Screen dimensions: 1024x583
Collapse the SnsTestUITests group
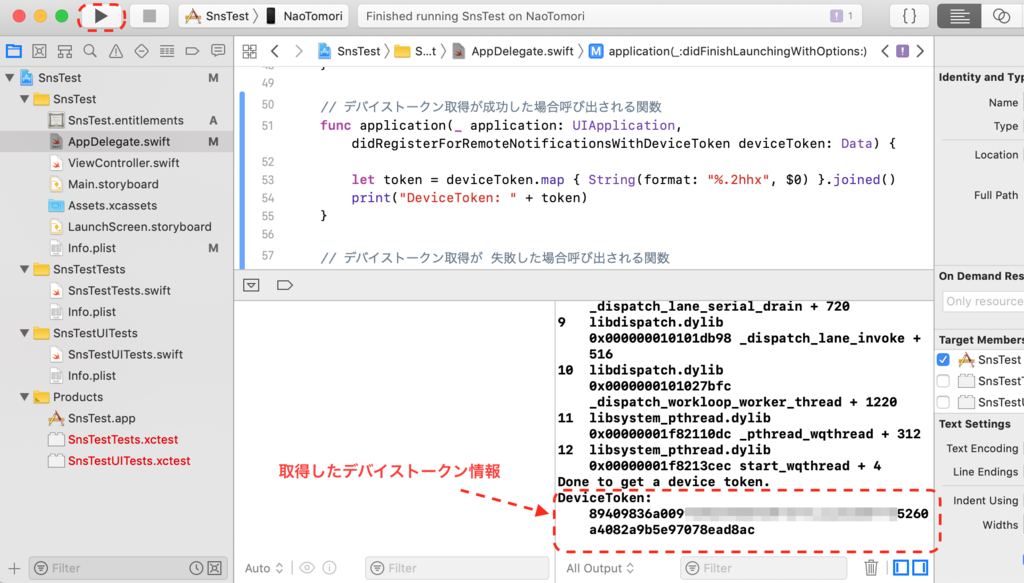25,333
